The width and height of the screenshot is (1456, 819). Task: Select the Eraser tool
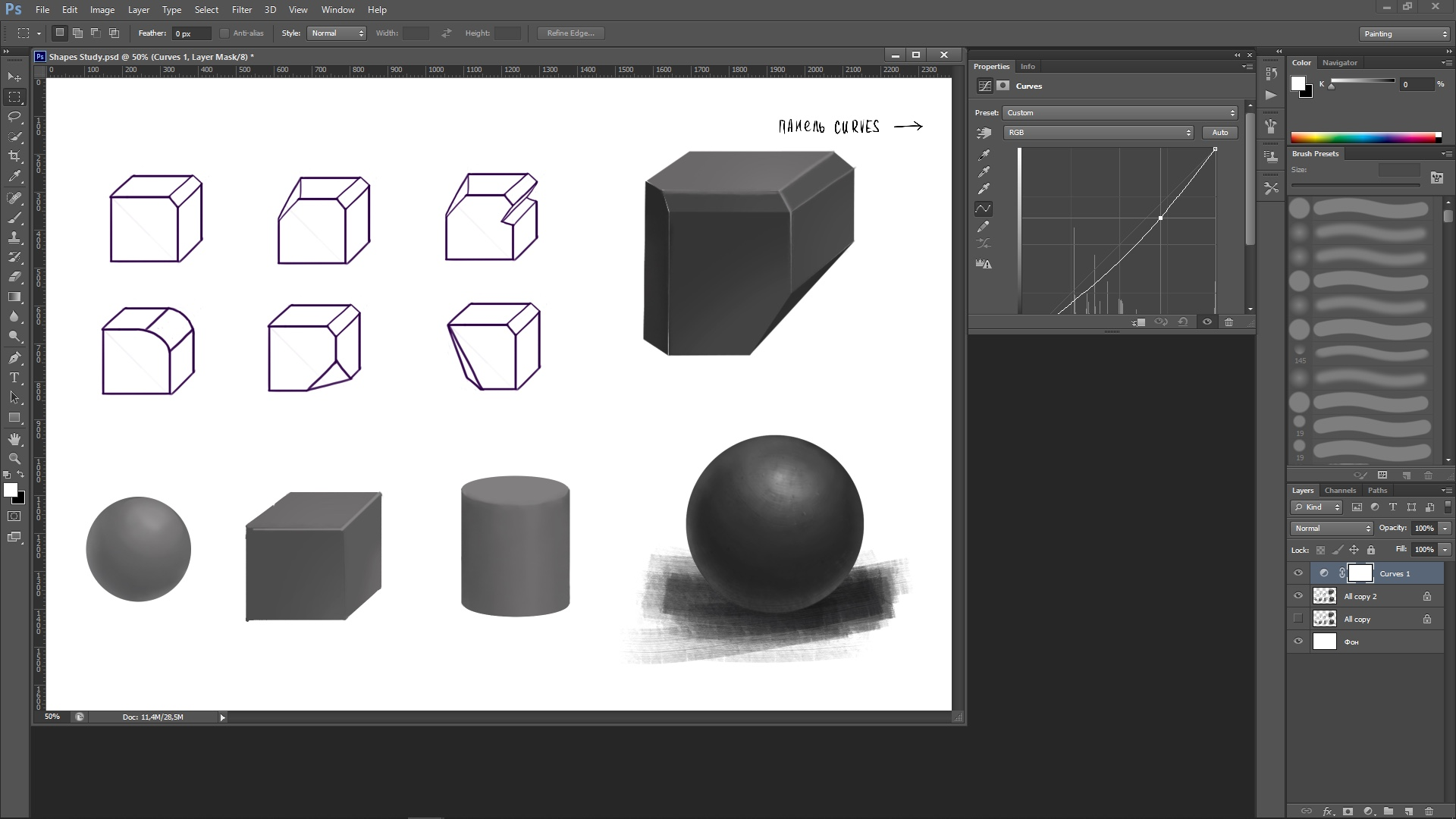(14, 277)
